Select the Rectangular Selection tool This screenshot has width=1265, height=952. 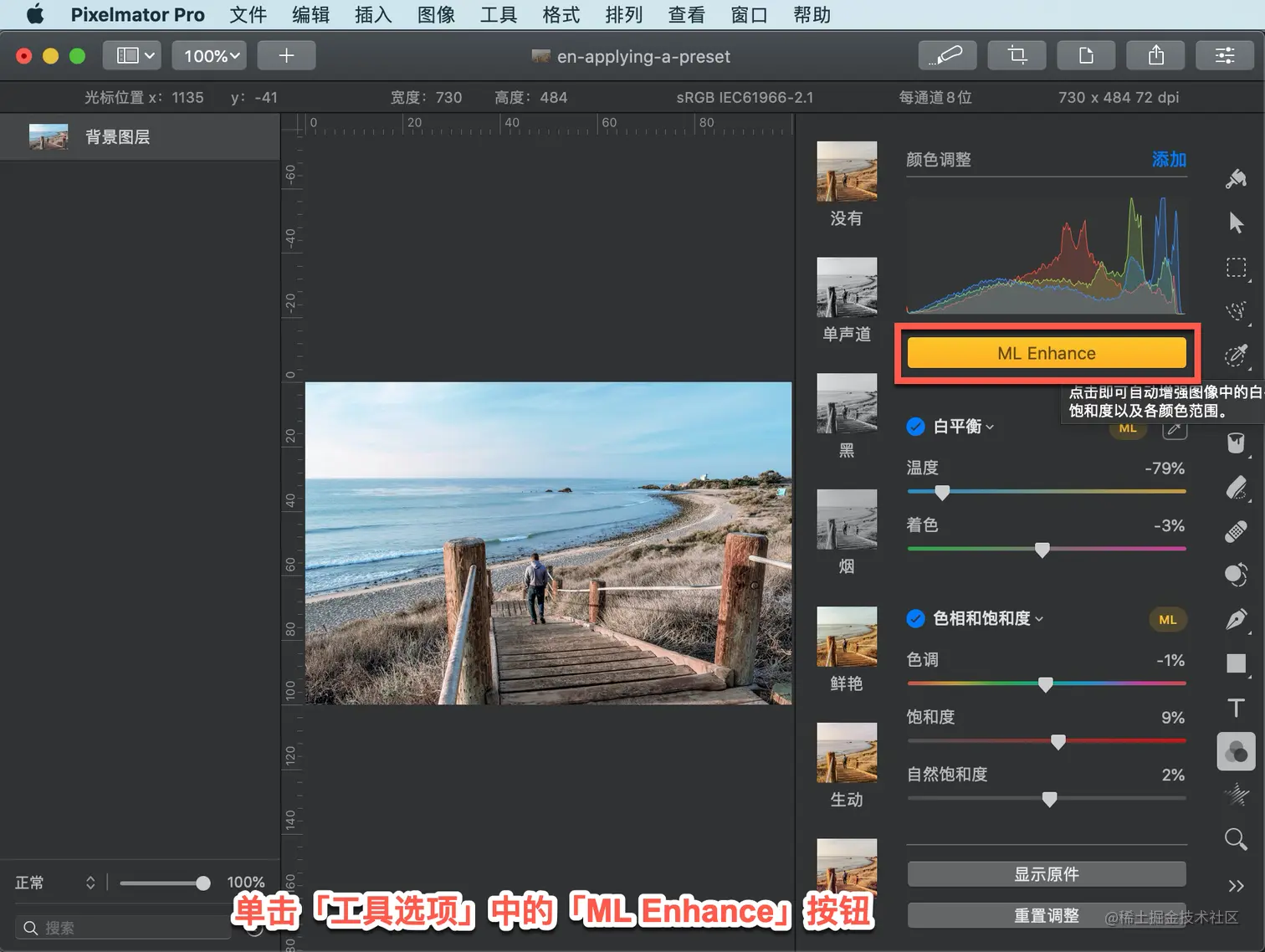(1236, 268)
